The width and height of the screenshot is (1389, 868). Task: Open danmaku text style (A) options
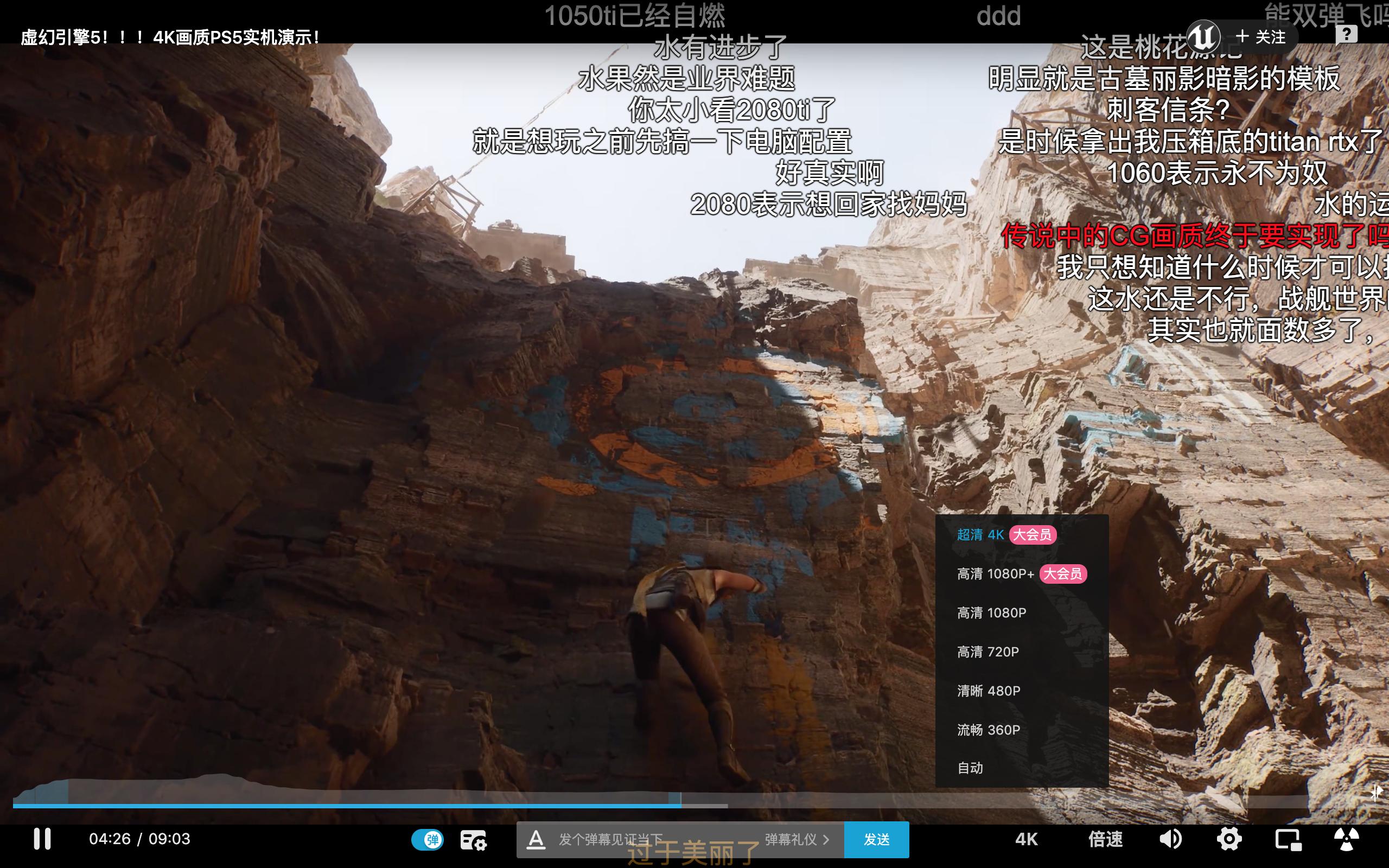point(536,840)
